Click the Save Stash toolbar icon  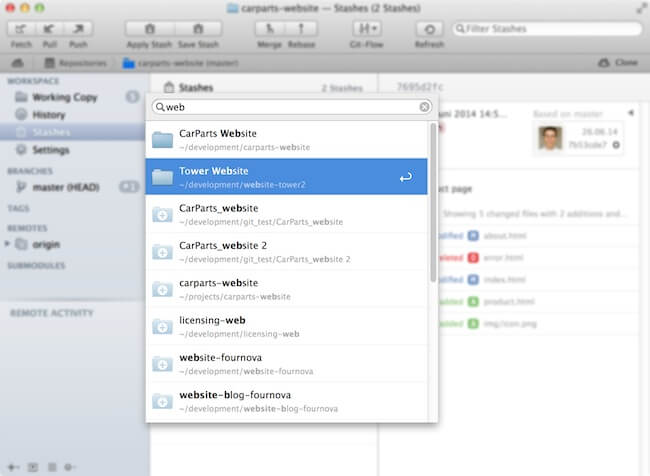[x=198, y=29]
